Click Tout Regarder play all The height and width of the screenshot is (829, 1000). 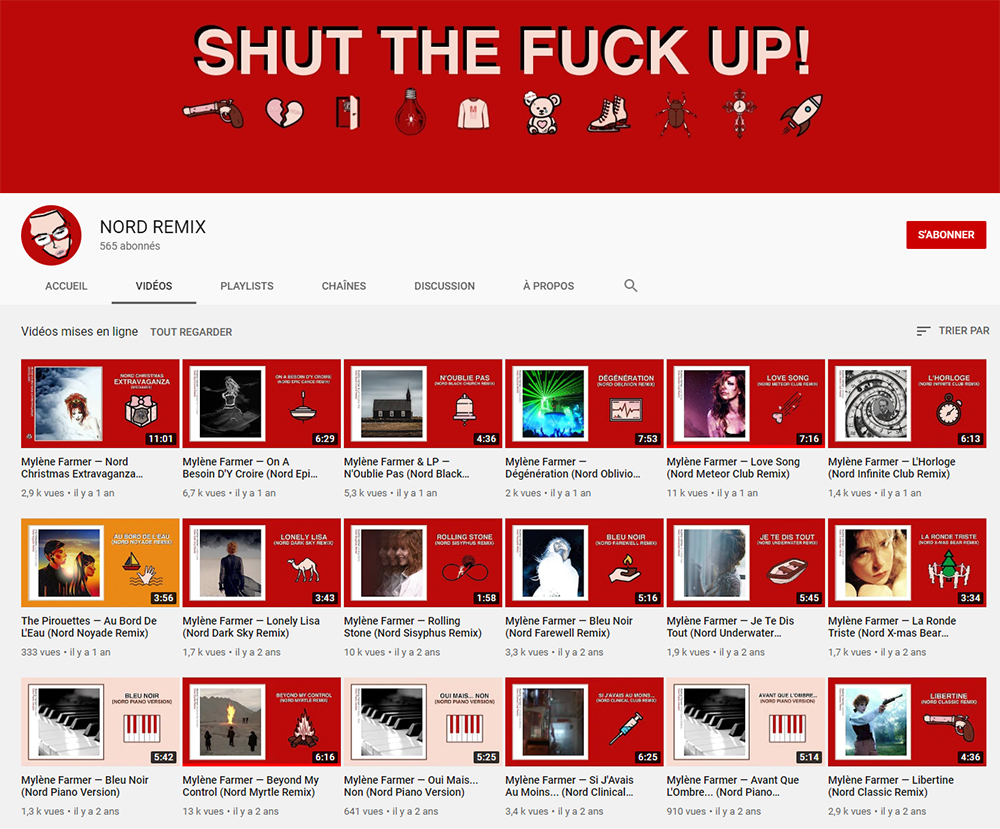click(191, 332)
